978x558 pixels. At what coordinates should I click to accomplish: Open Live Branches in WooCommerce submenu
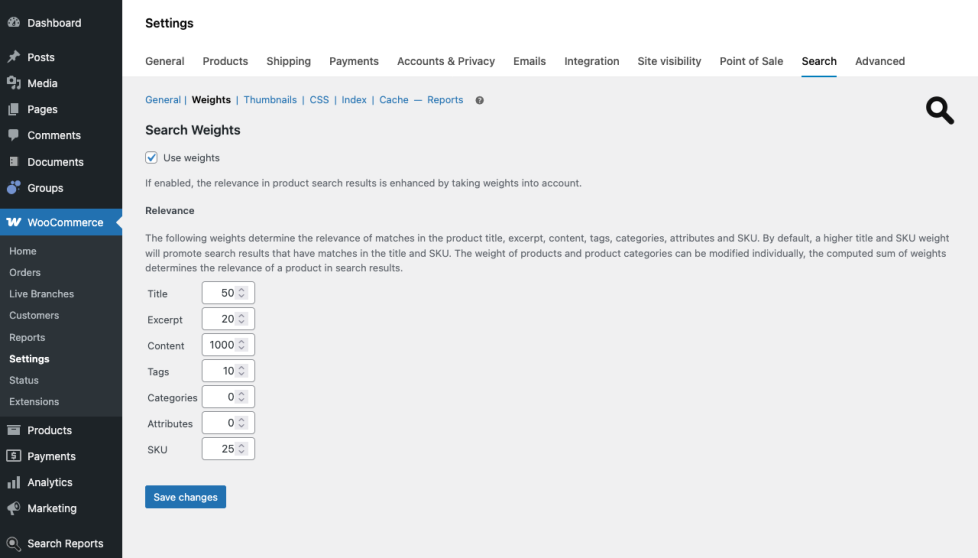[41, 294]
